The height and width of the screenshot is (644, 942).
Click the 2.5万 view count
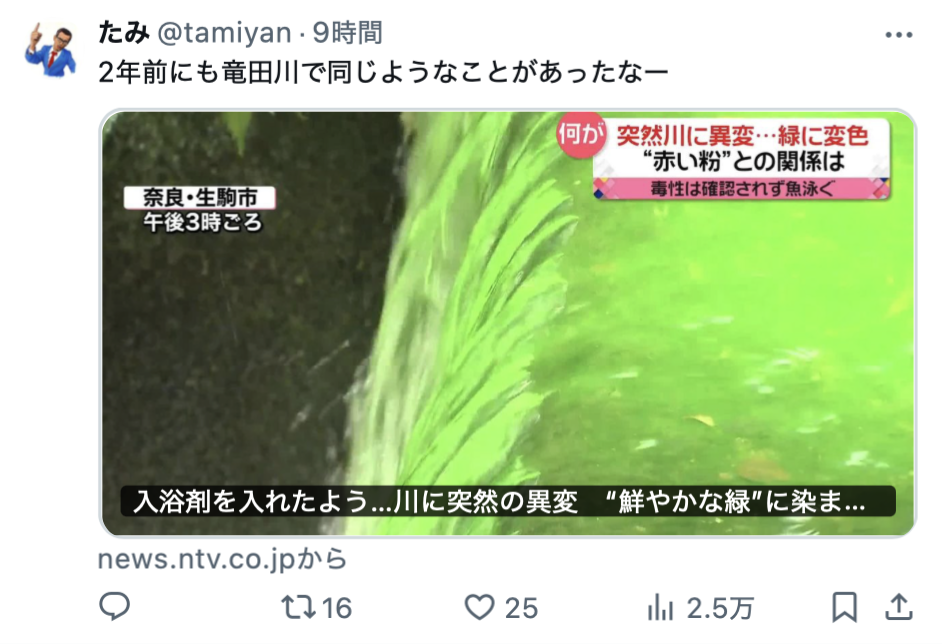pyautogui.click(x=720, y=608)
